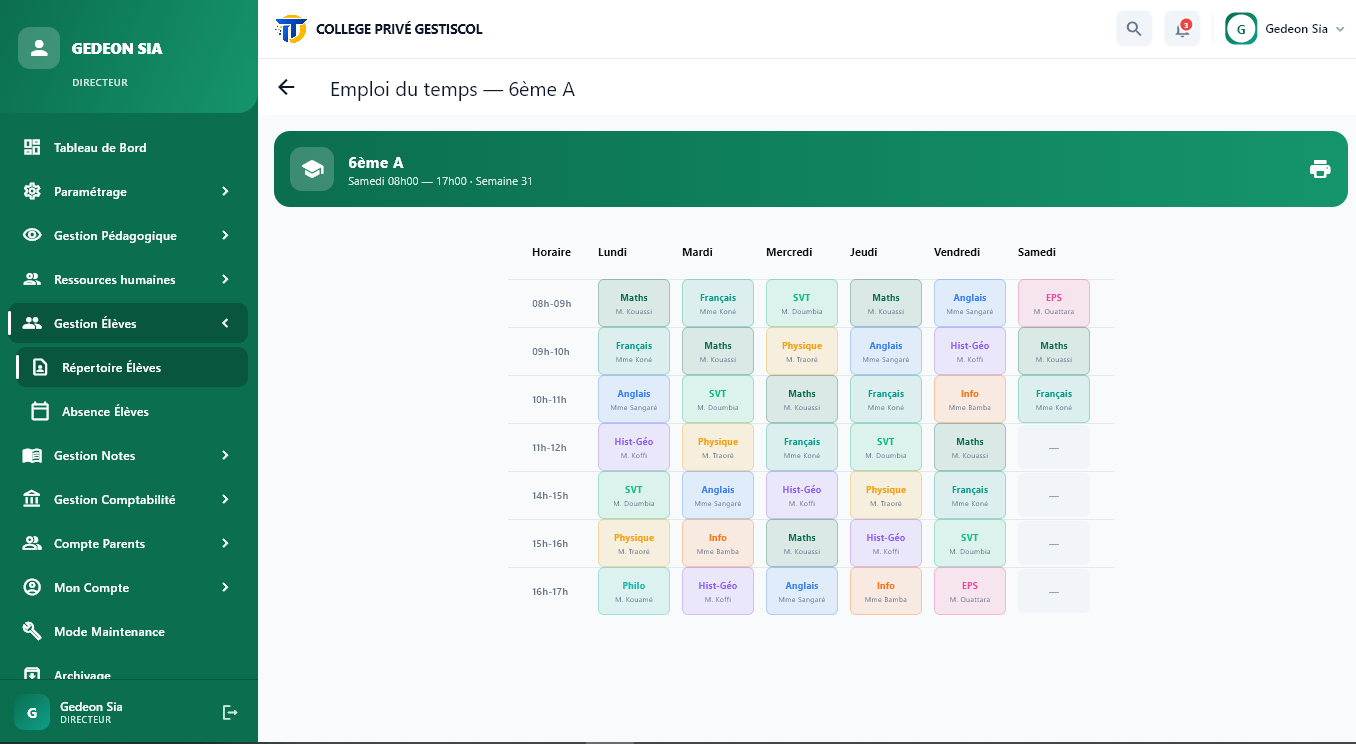This screenshot has height=744, width=1356.
Task: Select Samedi 10h-11h Français card
Action: coord(1054,399)
